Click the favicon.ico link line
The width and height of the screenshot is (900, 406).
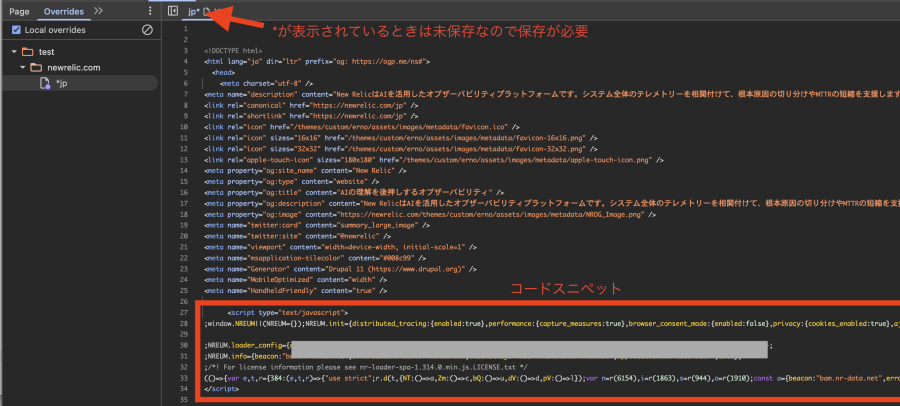pos(362,127)
